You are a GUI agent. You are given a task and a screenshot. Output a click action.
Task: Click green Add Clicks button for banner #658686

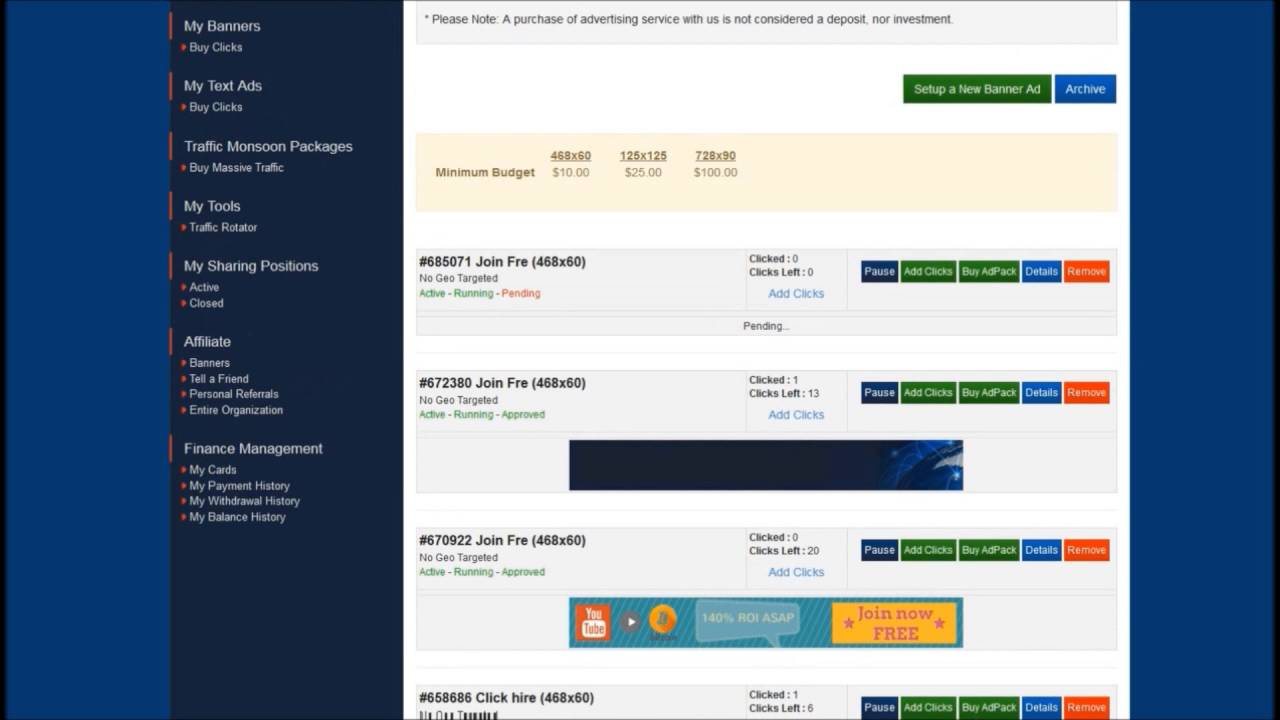pyautogui.click(x=928, y=707)
